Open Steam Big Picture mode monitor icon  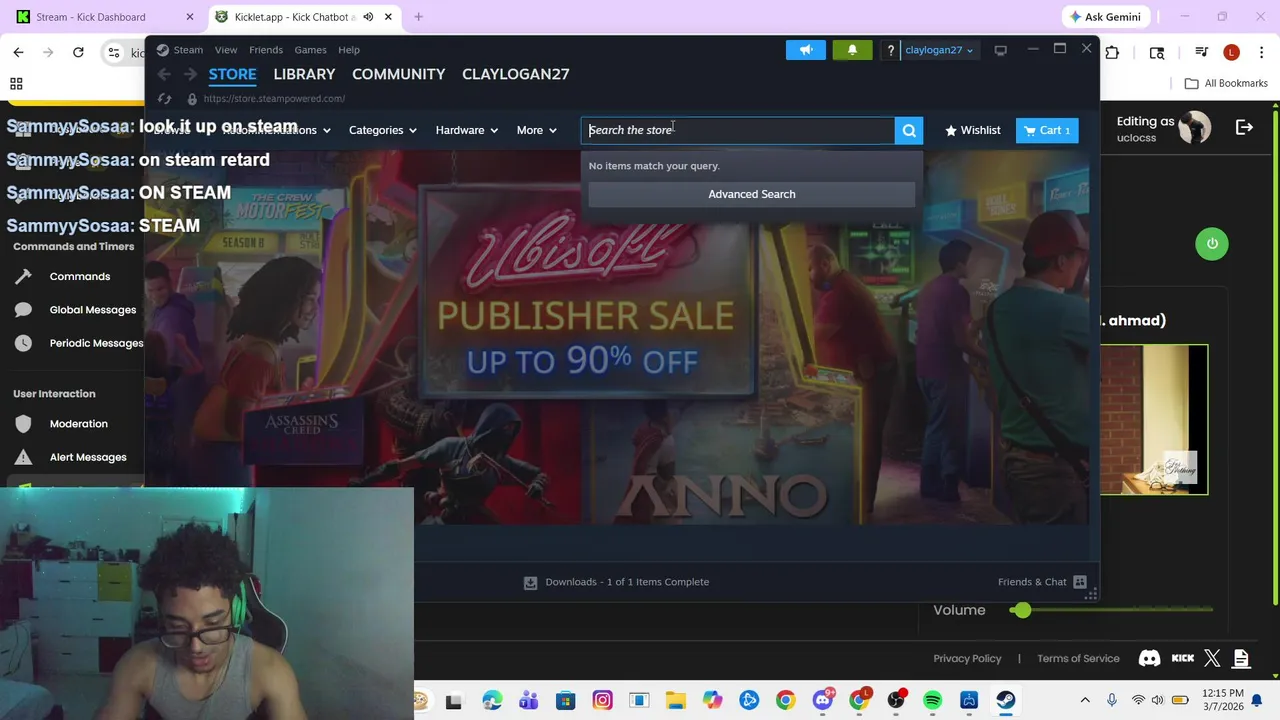(x=1000, y=50)
